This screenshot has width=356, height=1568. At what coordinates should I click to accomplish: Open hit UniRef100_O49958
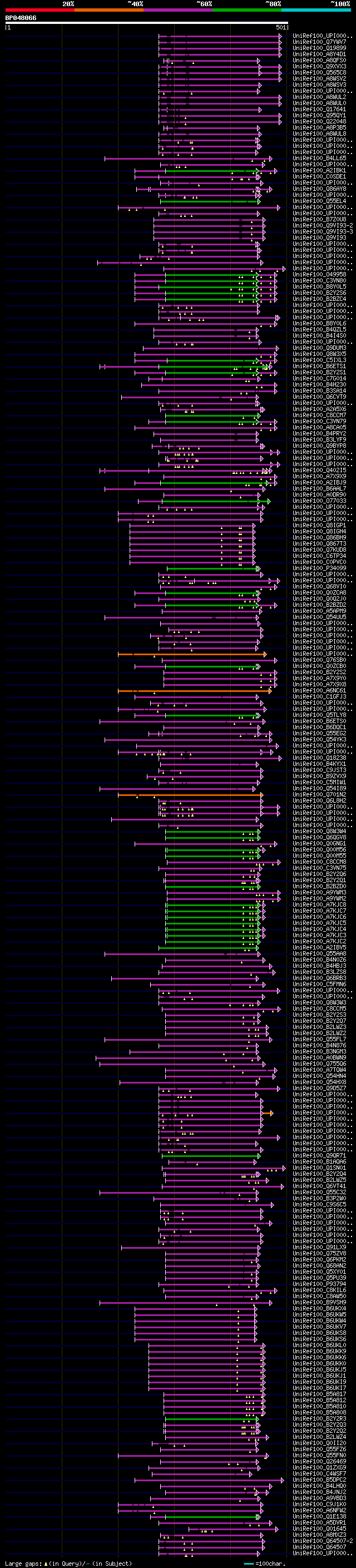click(319, 275)
